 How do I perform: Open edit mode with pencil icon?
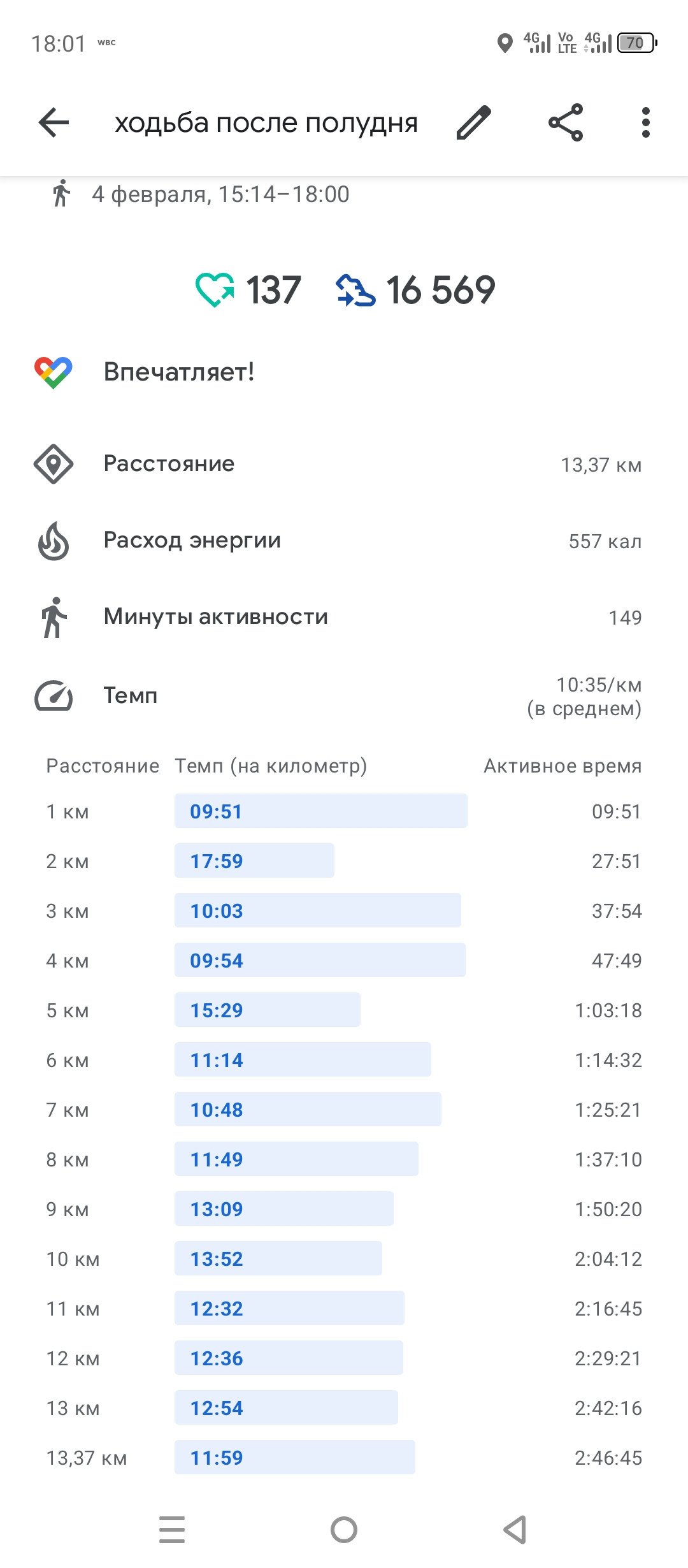[x=474, y=122]
